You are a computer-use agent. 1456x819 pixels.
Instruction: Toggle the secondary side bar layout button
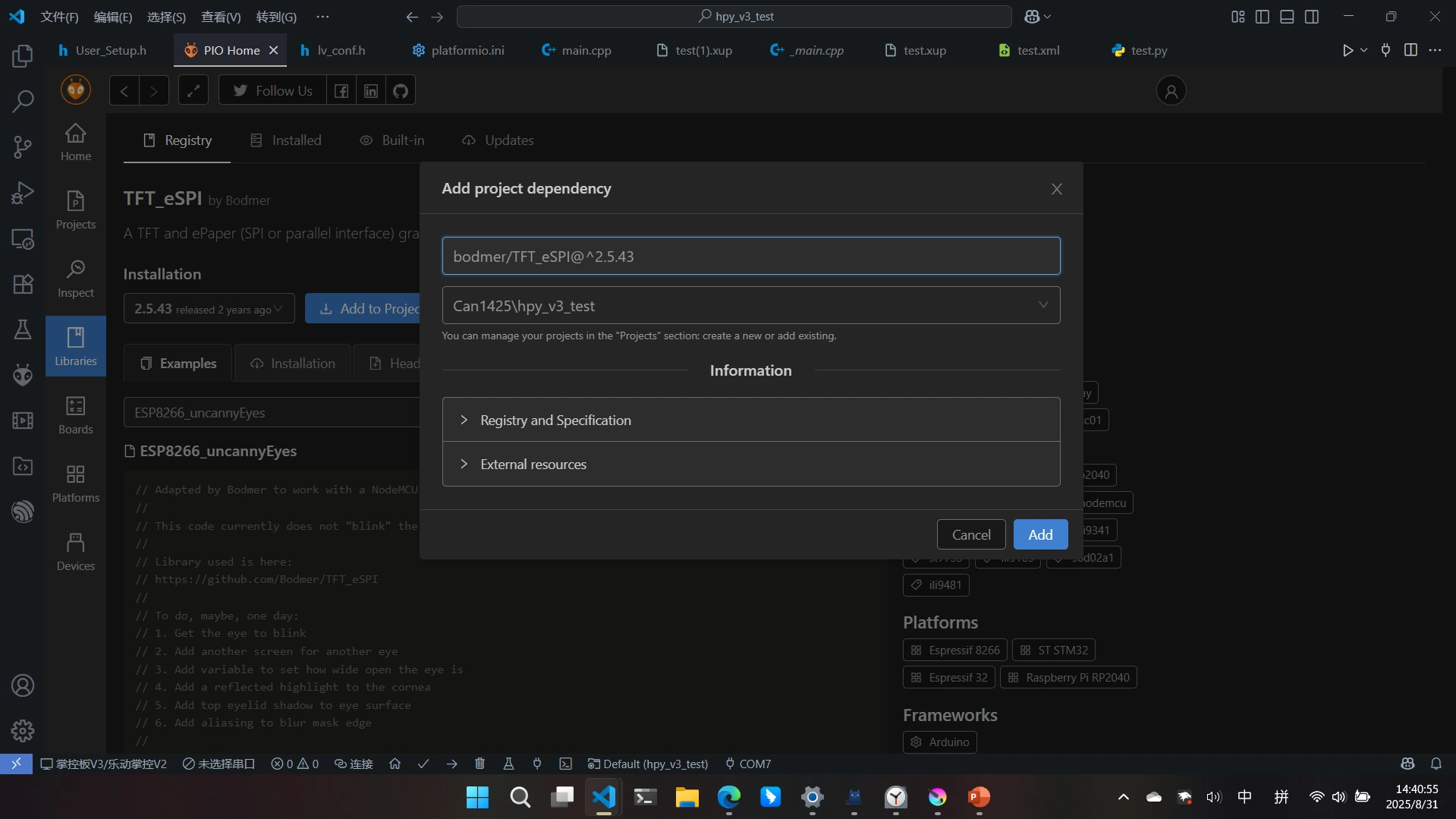point(1312,17)
